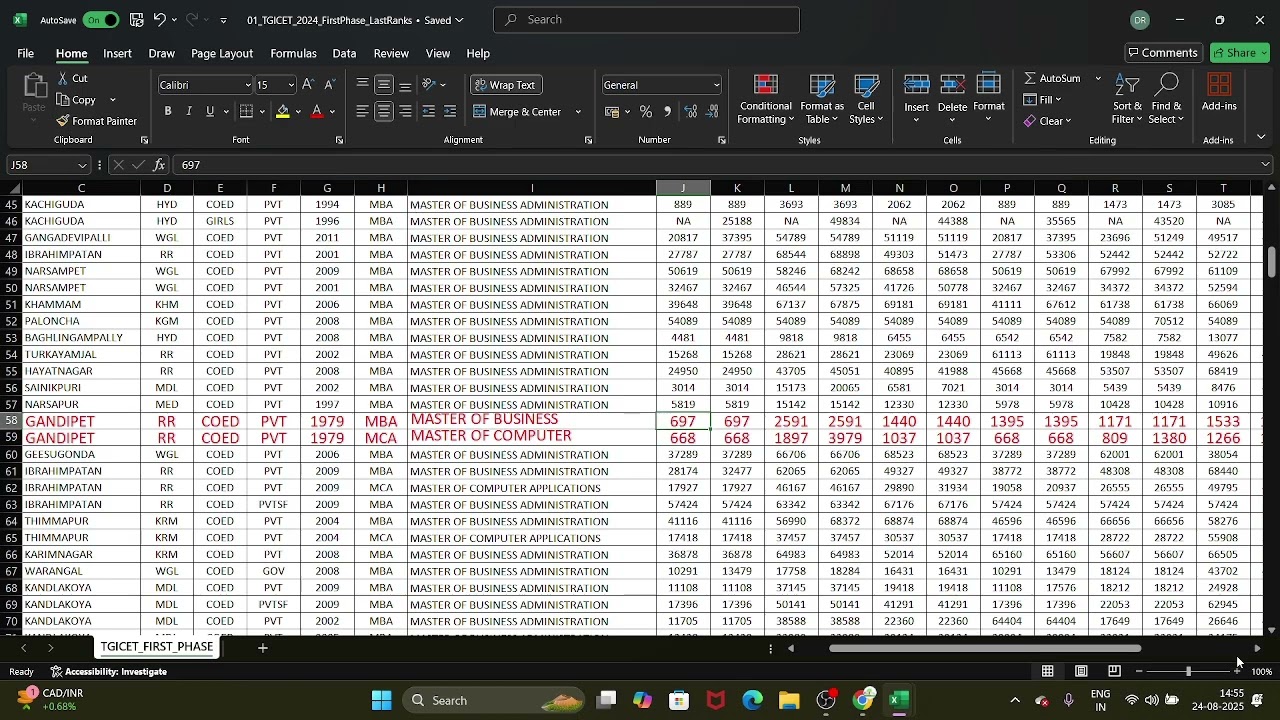The height and width of the screenshot is (720, 1280).
Task: Expand the Fill dropdown
Action: 1059,100
